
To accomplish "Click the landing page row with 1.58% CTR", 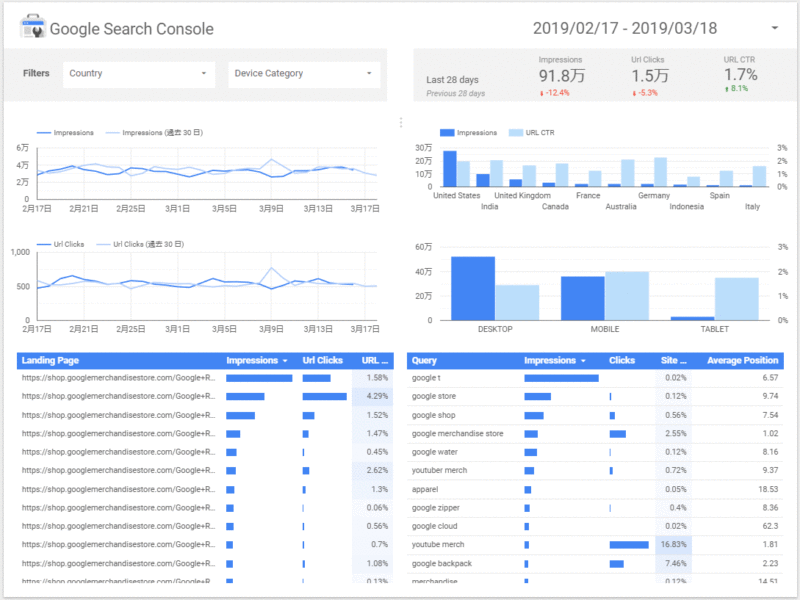I will 205,378.
